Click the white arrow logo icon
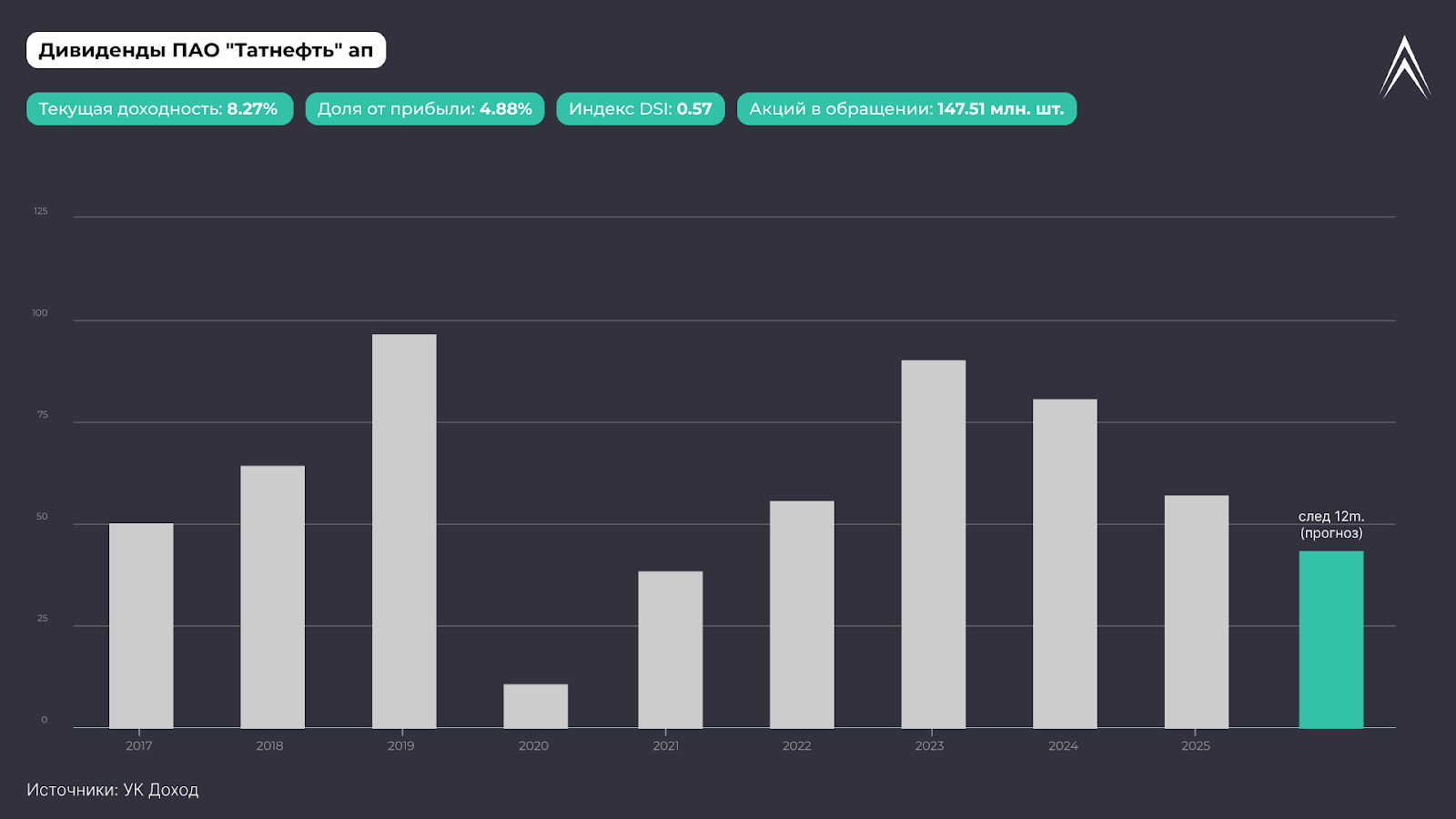 (x=1405, y=67)
